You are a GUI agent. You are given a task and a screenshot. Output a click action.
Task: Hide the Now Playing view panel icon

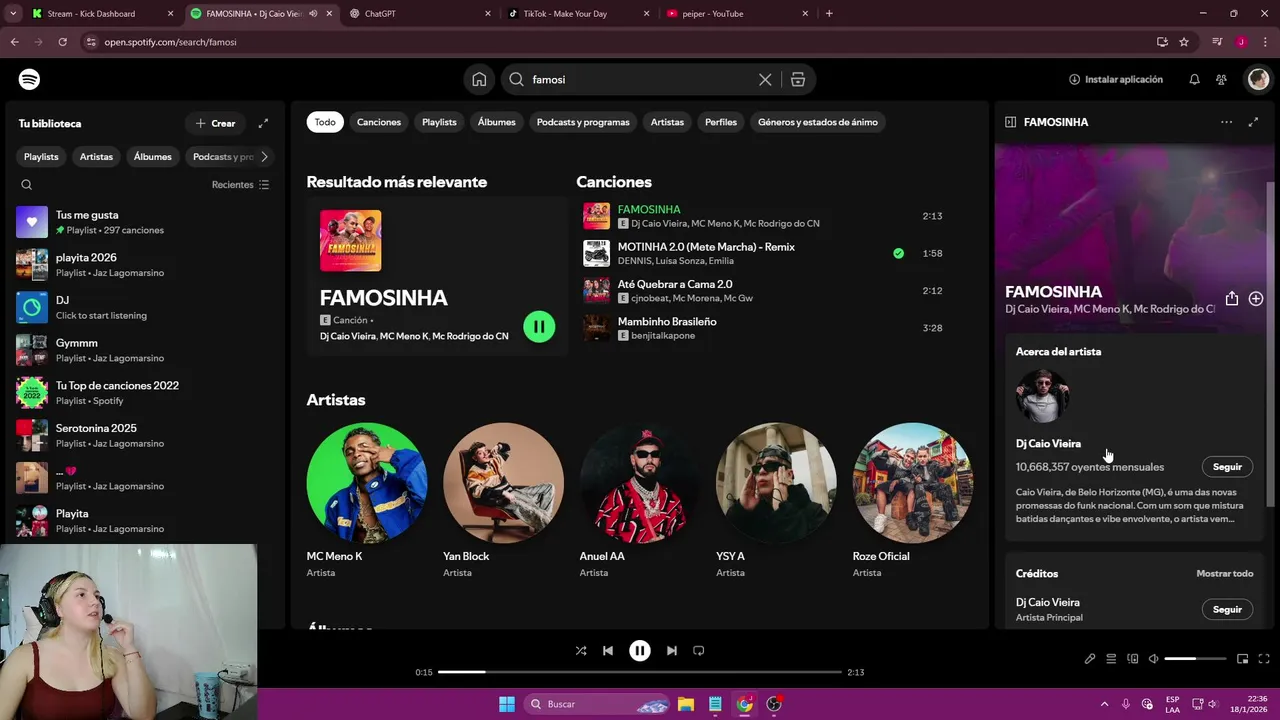tap(1010, 122)
